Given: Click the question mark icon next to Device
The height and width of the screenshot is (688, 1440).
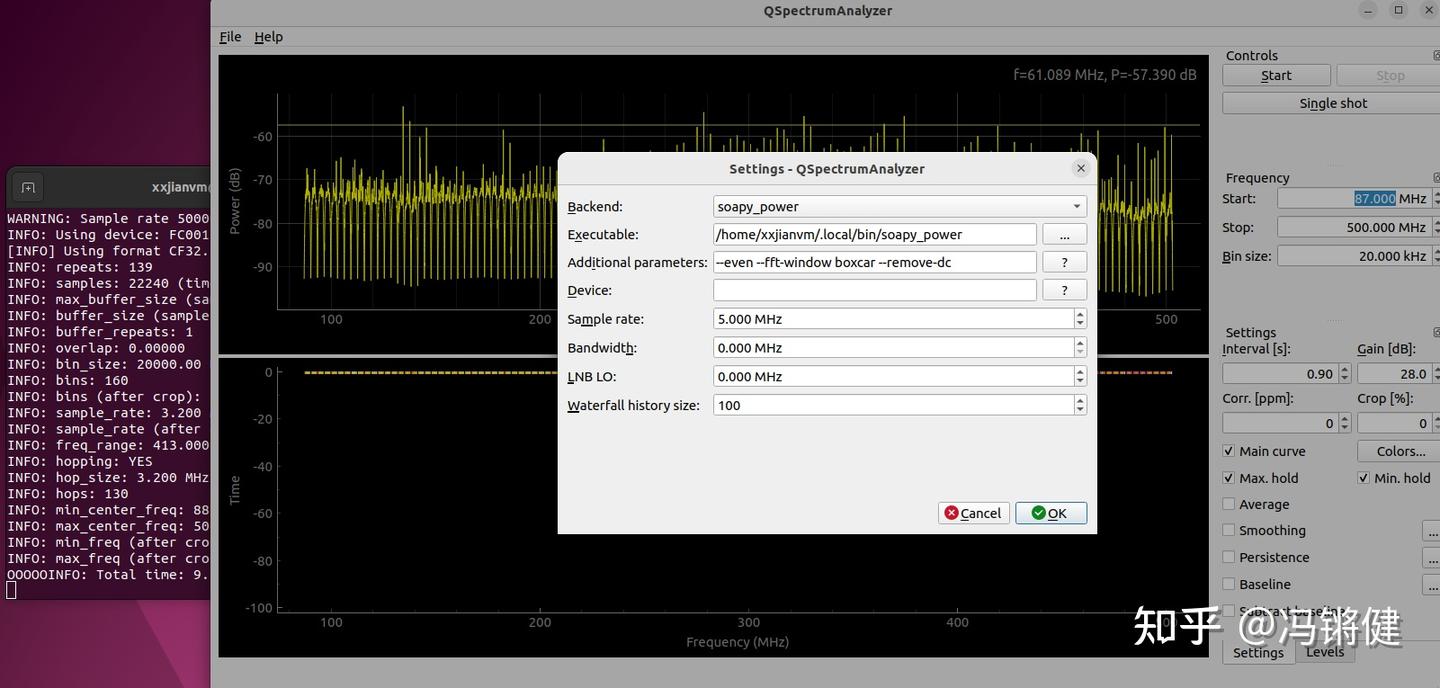Looking at the screenshot, I should tap(1064, 290).
